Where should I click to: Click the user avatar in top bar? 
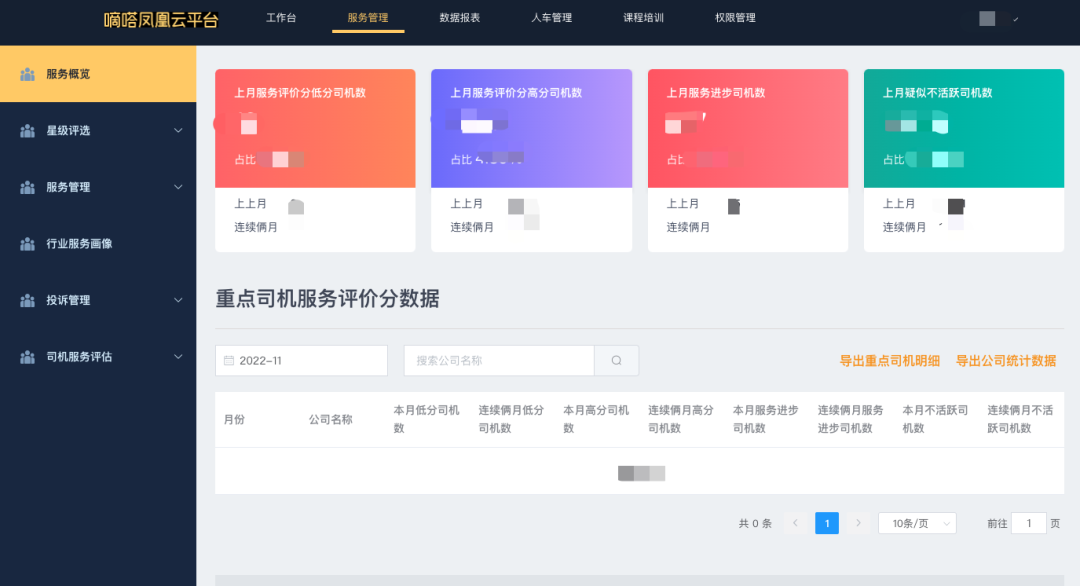point(987,18)
